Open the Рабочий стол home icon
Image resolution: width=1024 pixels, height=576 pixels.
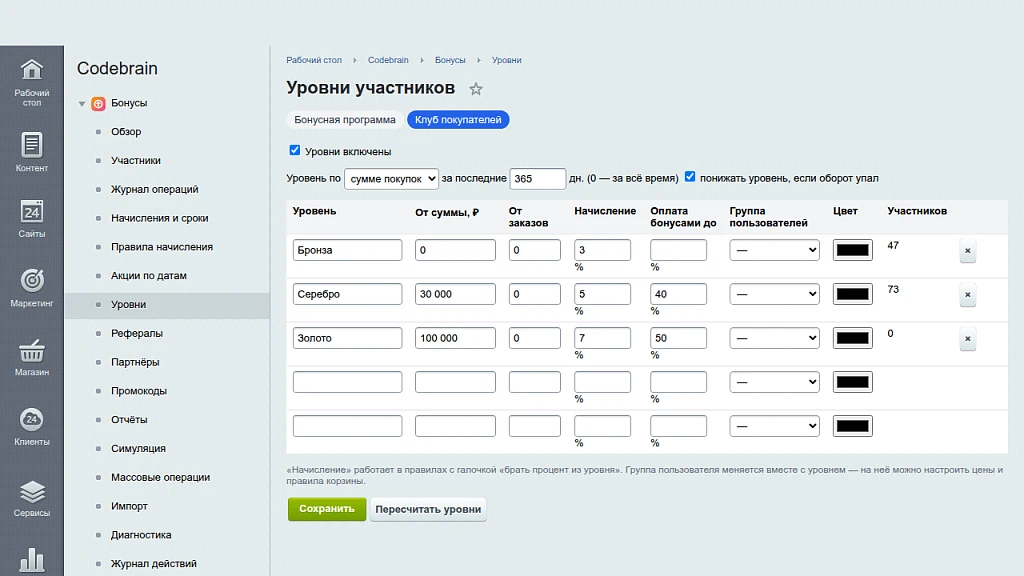pos(31,69)
